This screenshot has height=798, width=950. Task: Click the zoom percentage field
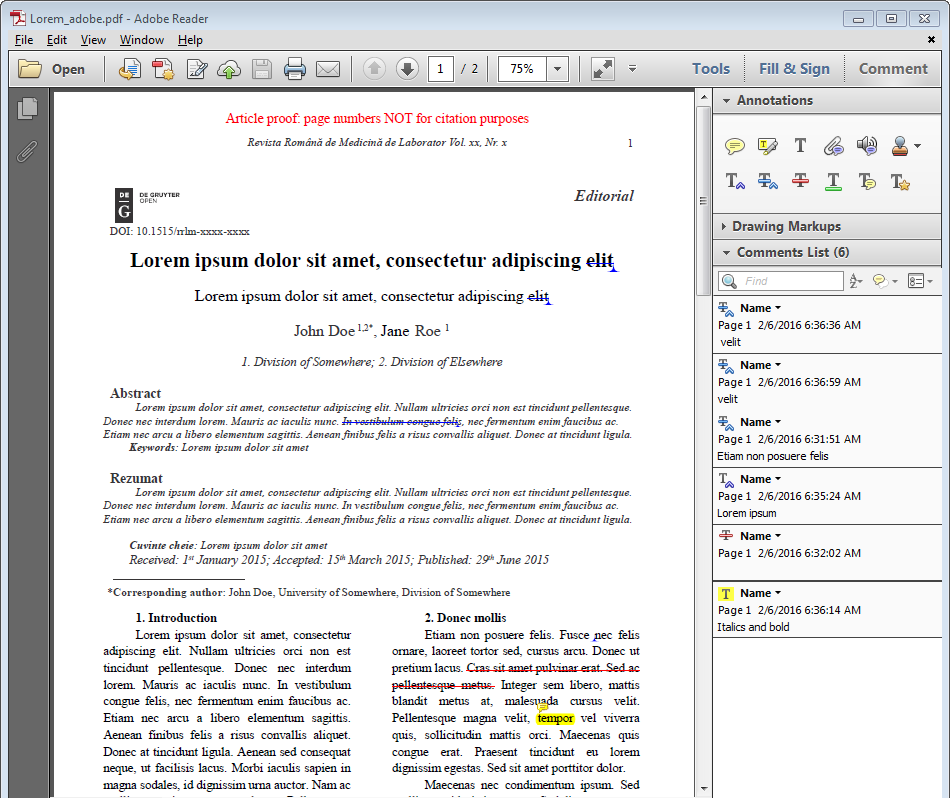coord(522,68)
